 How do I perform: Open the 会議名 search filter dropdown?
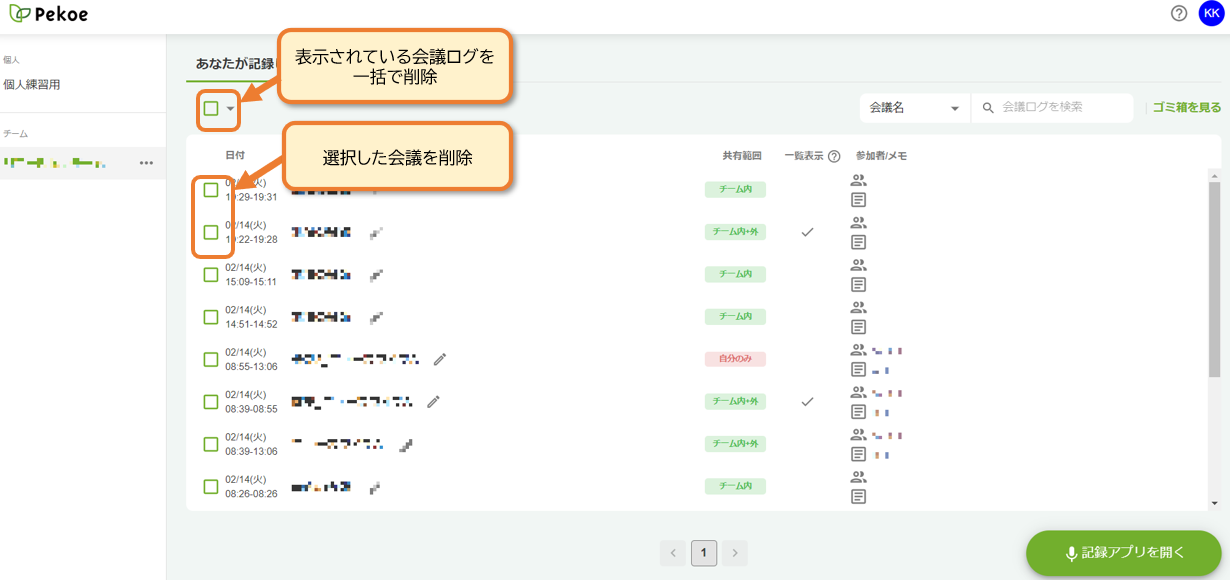(914, 108)
